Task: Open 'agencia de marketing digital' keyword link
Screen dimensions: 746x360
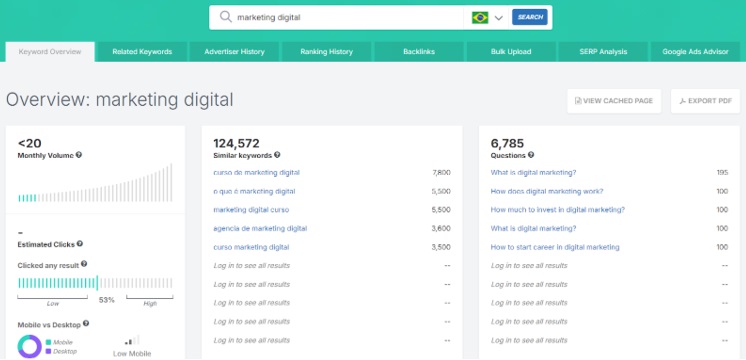Action: click(260, 228)
